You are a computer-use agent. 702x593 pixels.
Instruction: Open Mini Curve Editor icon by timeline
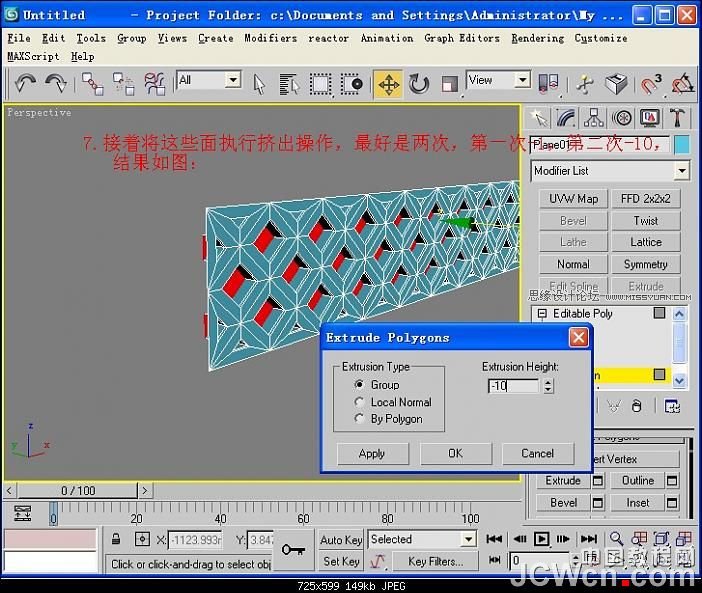(x=22, y=513)
